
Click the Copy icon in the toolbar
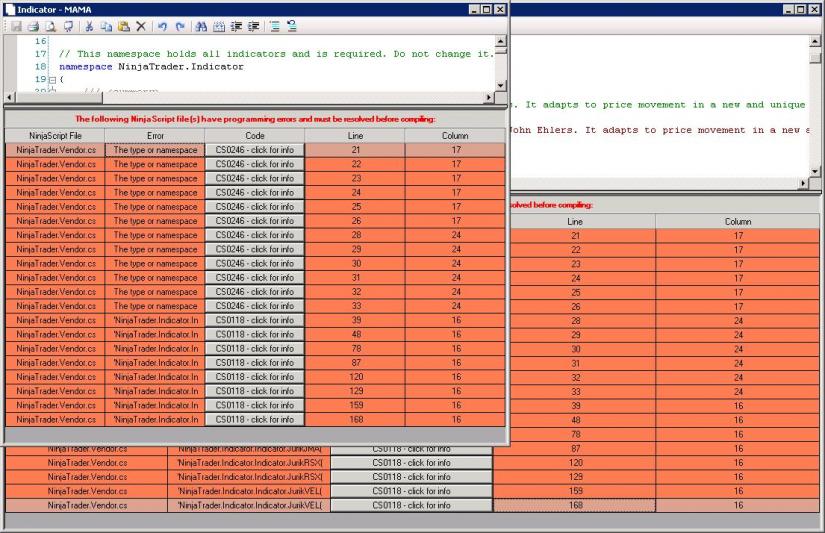(106, 26)
